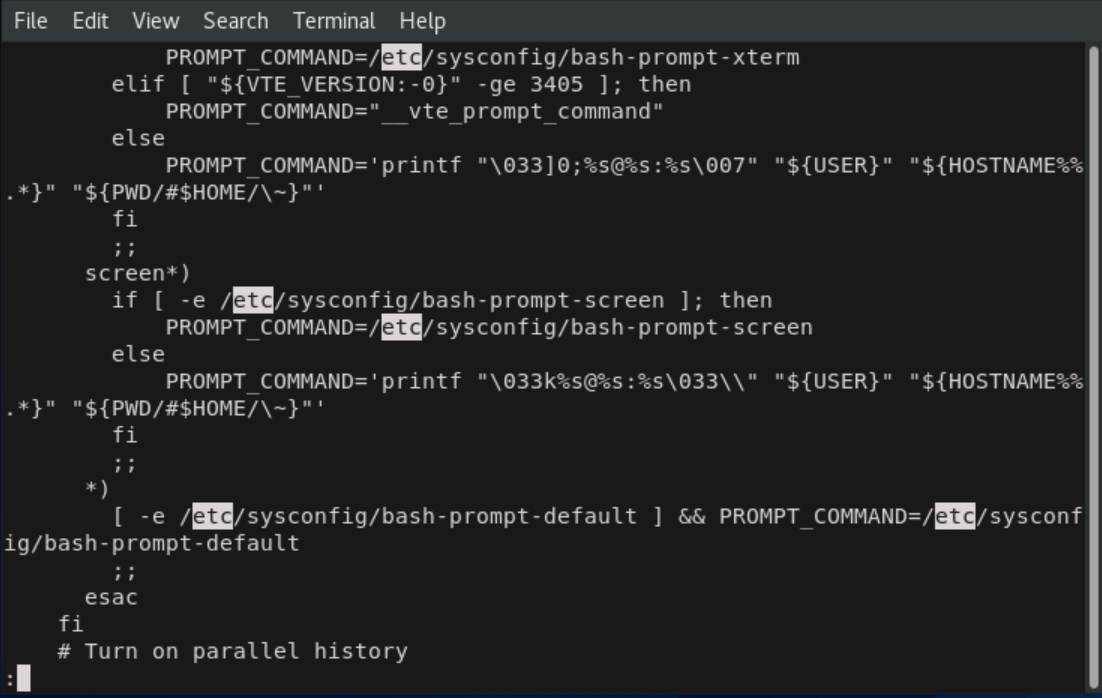Click the highlighted "etc" in the bash-prompt-xterm line
Image resolution: width=1102 pixels, height=698 pixels.
[401, 57]
